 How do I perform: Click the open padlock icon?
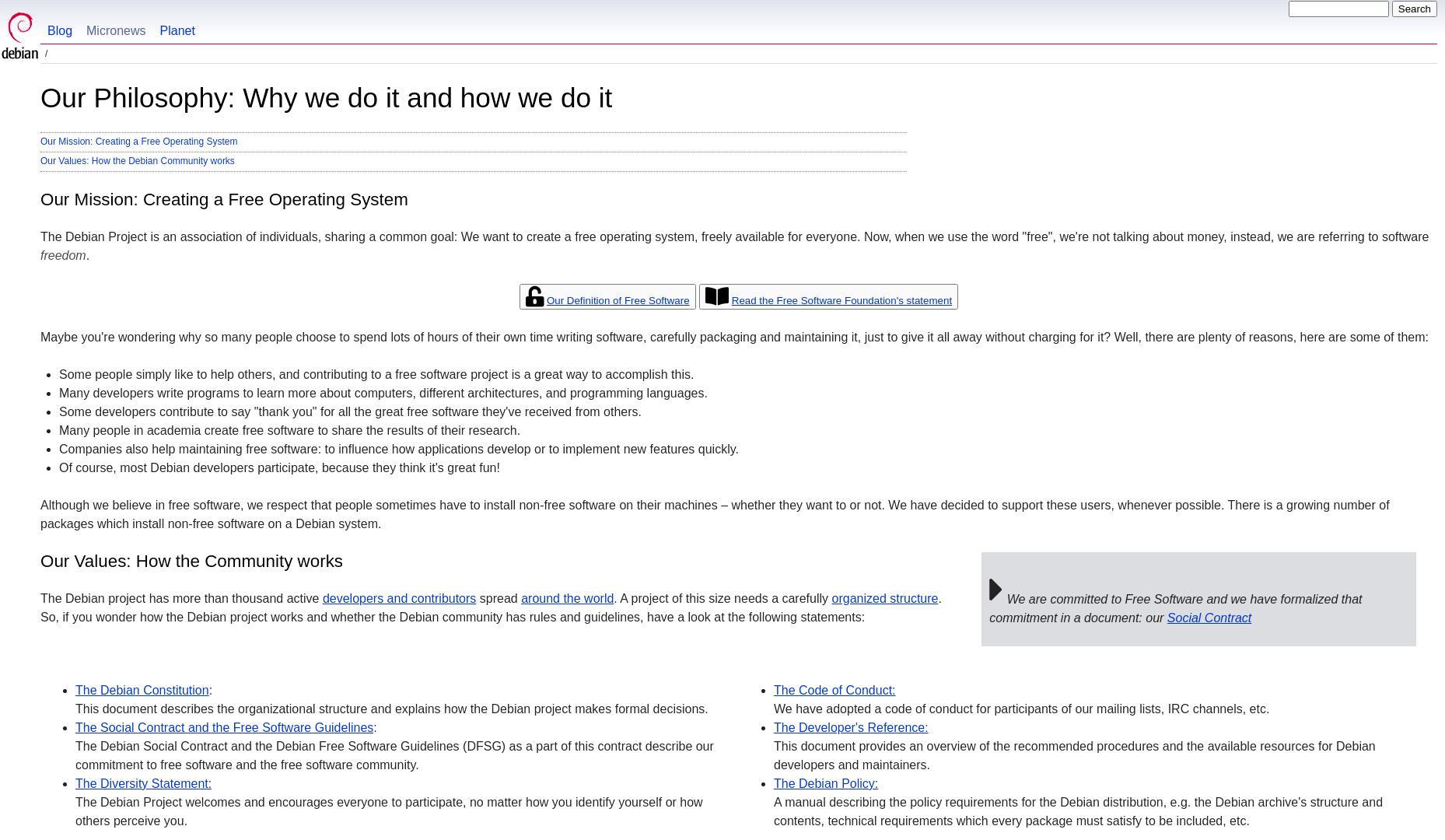[x=534, y=296]
